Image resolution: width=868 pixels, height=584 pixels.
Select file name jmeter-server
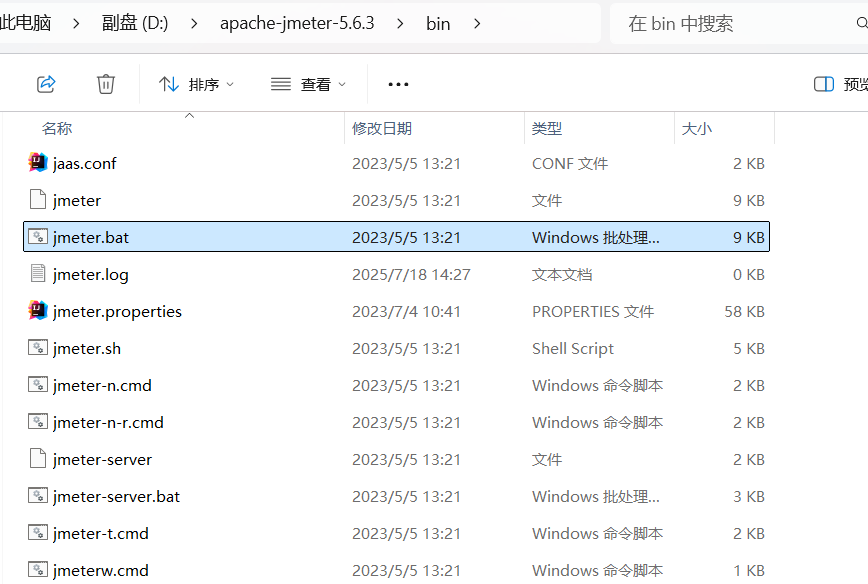(x=102, y=460)
